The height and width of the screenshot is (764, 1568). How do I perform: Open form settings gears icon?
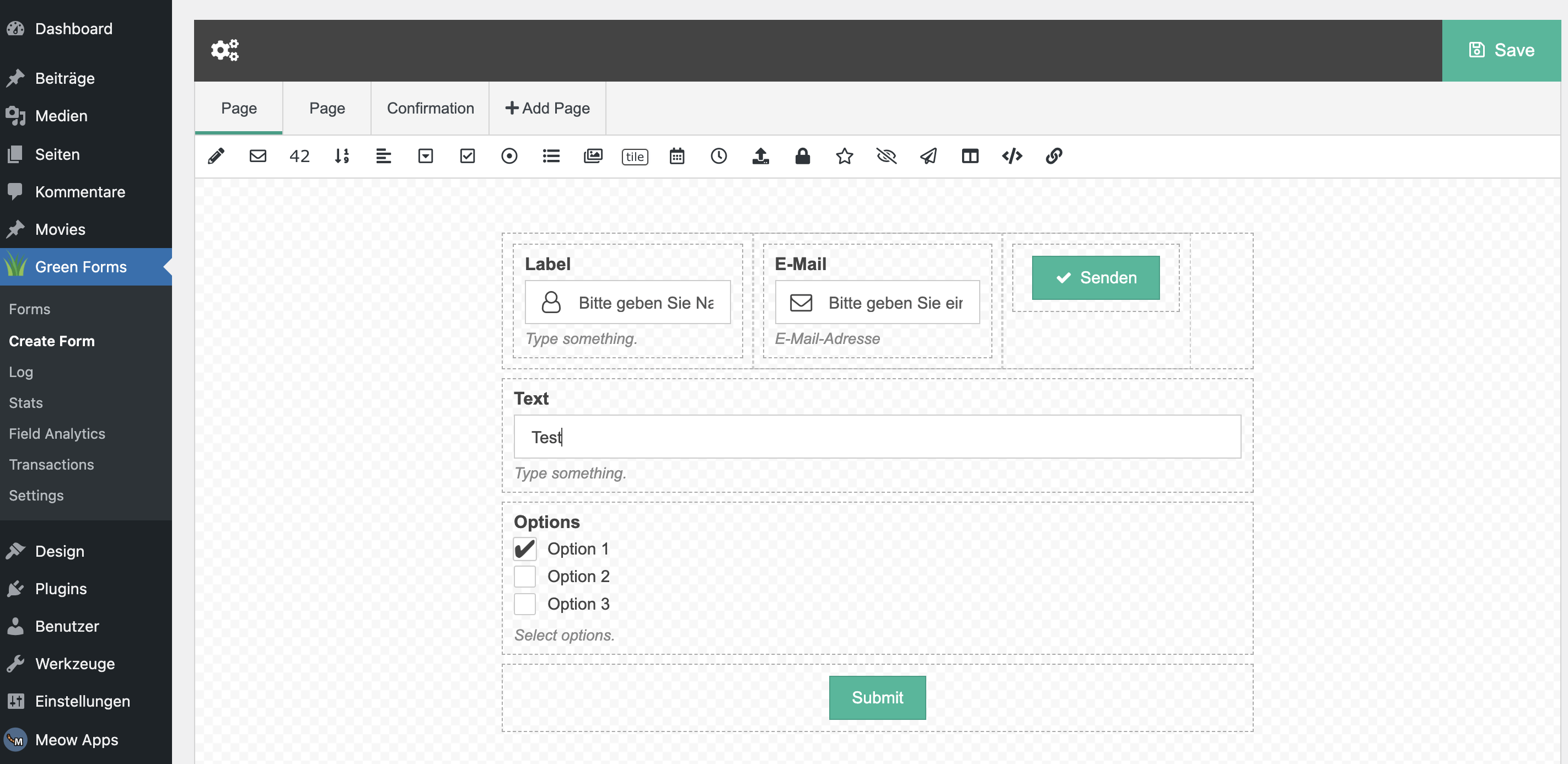tap(224, 50)
